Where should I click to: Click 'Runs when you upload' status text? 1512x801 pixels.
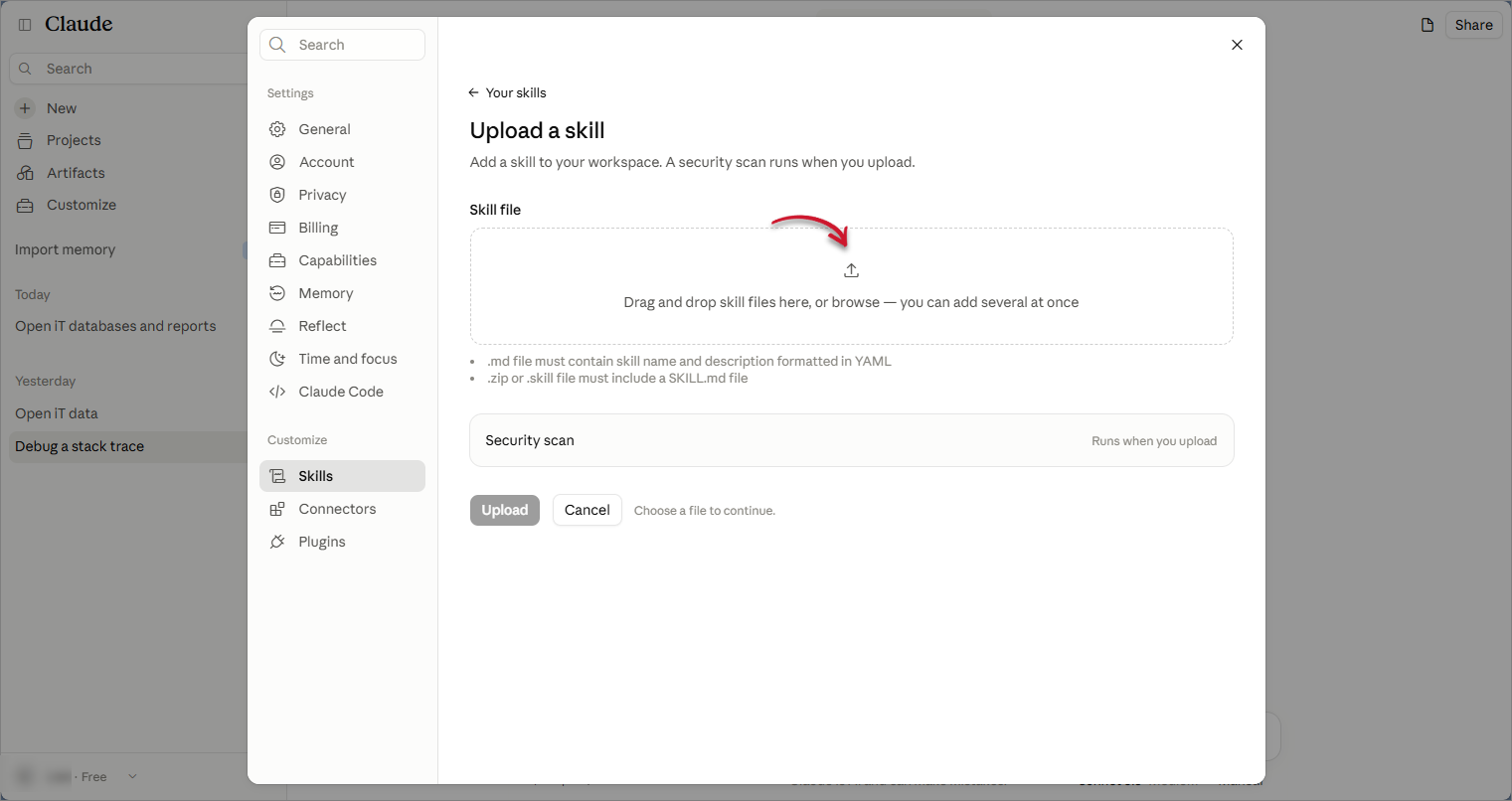pos(1154,441)
